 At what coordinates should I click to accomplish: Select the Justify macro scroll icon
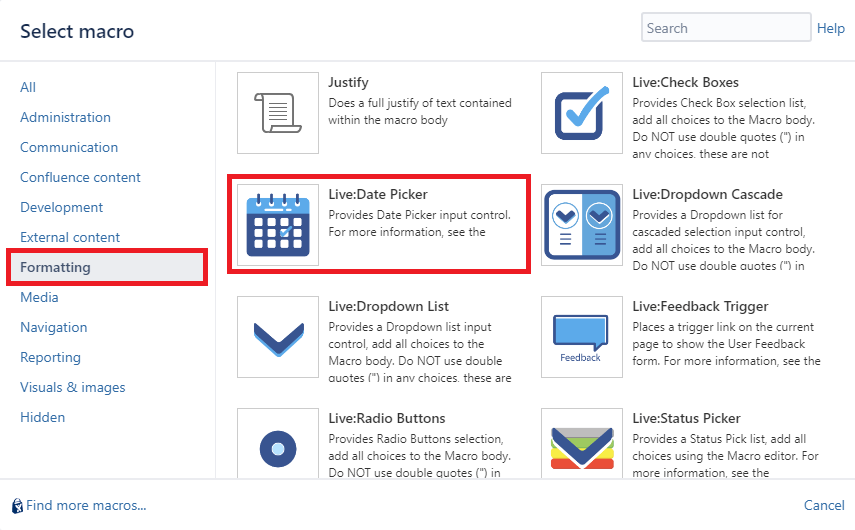tap(278, 112)
